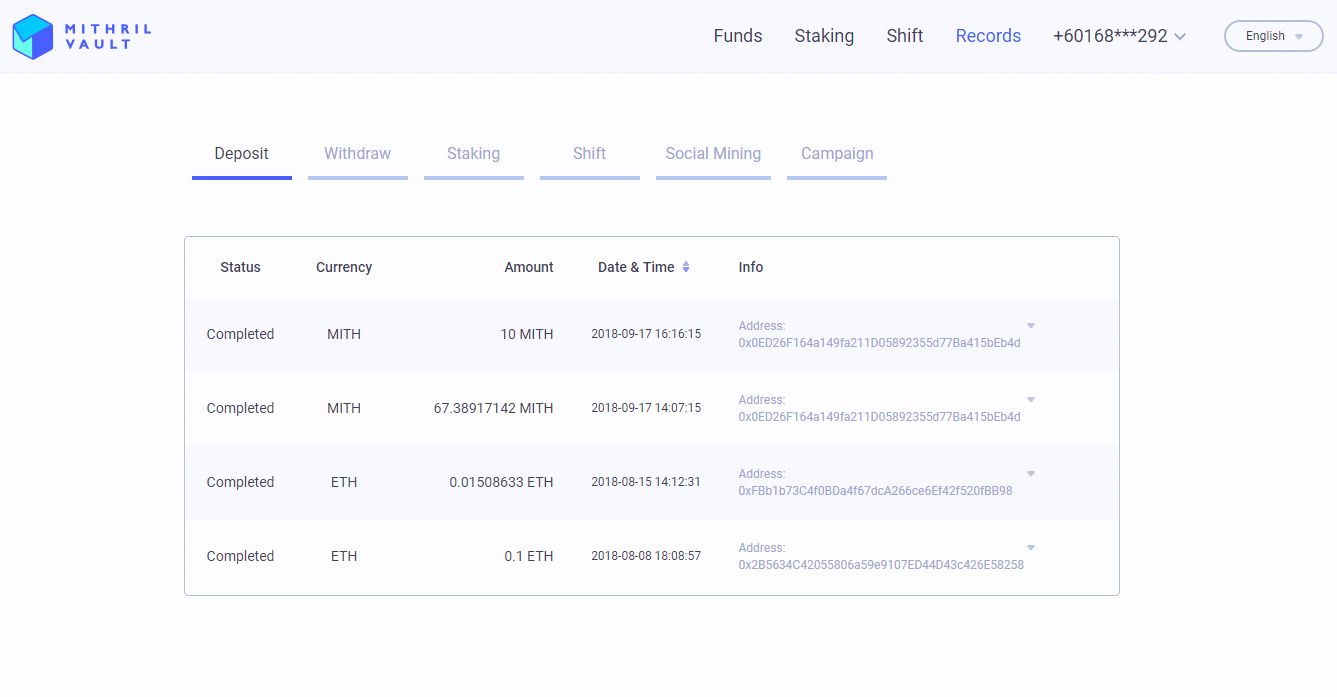The width and height of the screenshot is (1337, 697).
Task: Select Records in top navigation
Action: 988,36
